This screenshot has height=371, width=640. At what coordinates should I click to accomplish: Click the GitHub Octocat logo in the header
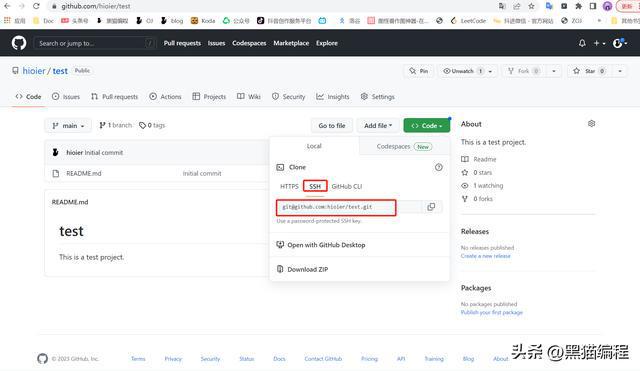pos(19,43)
